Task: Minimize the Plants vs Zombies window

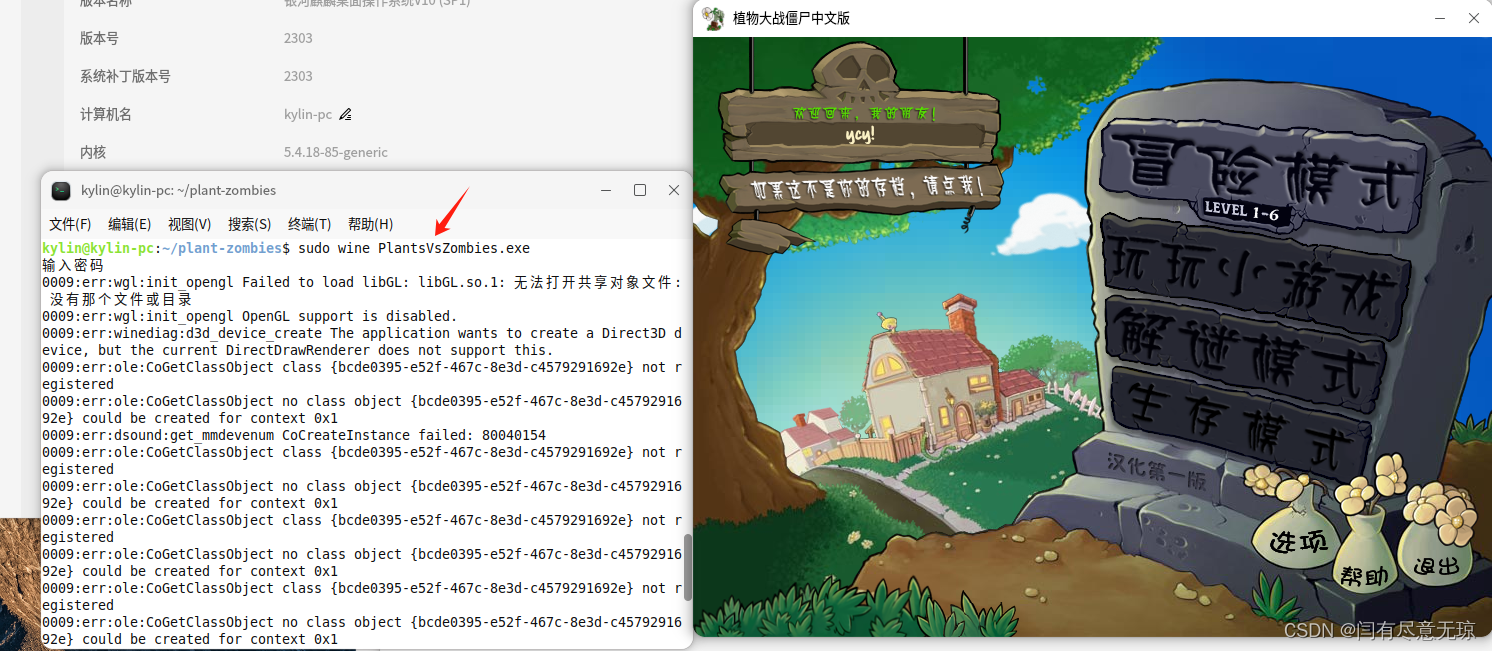Action: (x=1439, y=18)
